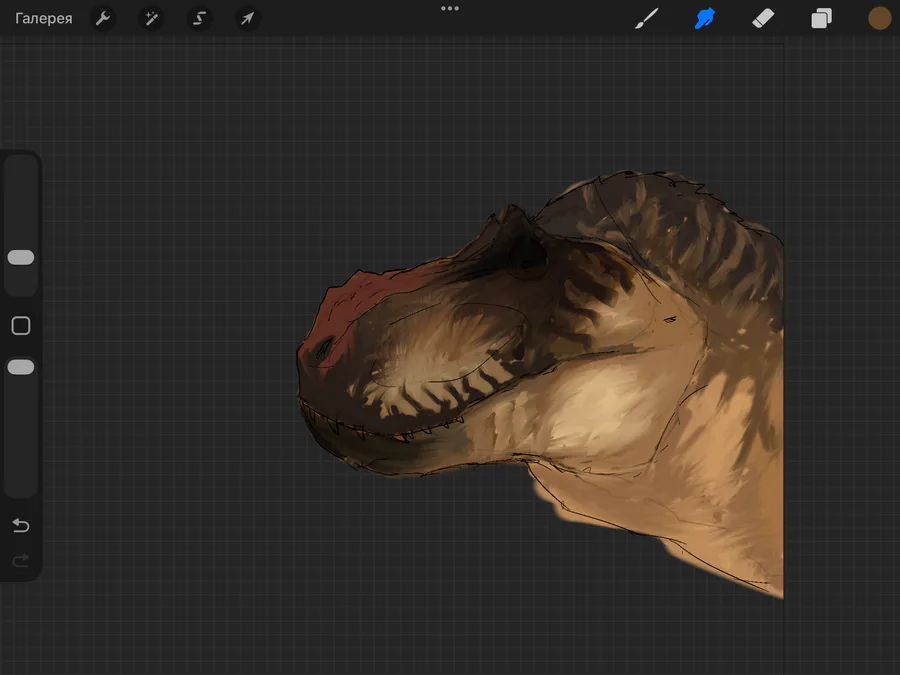900x675 pixels.
Task: Click the brush size slider handle
Action: (21, 257)
